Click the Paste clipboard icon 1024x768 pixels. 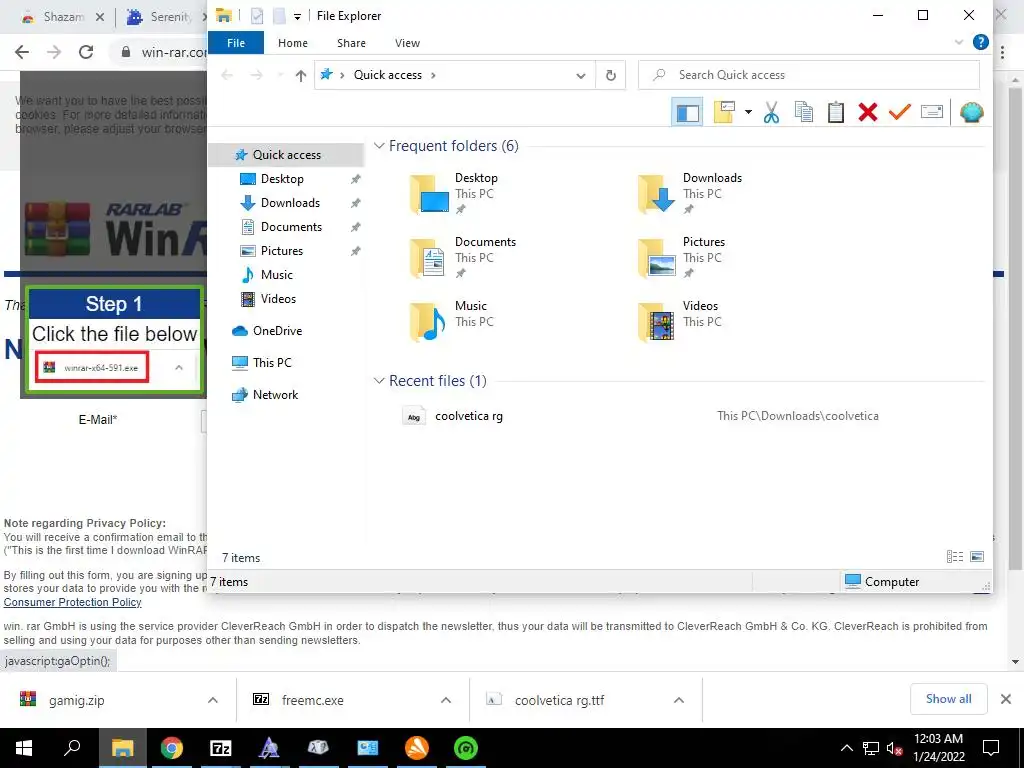pos(836,112)
